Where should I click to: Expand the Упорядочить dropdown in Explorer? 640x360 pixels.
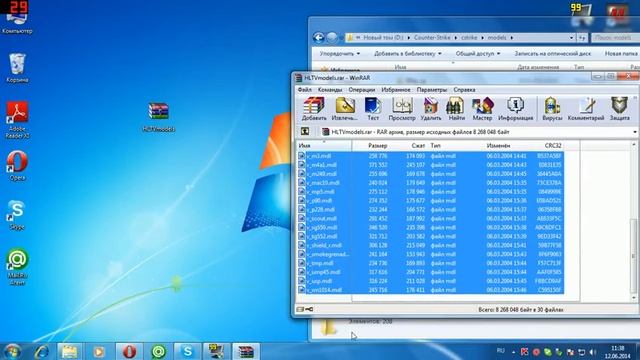click(340, 53)
